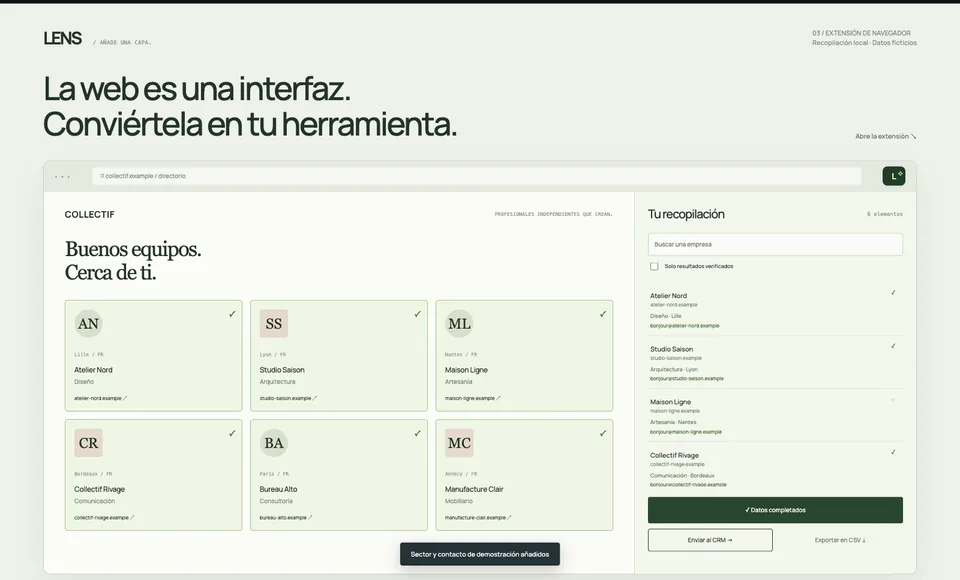Click Abre la extensión link
The height and width of the screenshot is (580, 960).
coord(885,137)
